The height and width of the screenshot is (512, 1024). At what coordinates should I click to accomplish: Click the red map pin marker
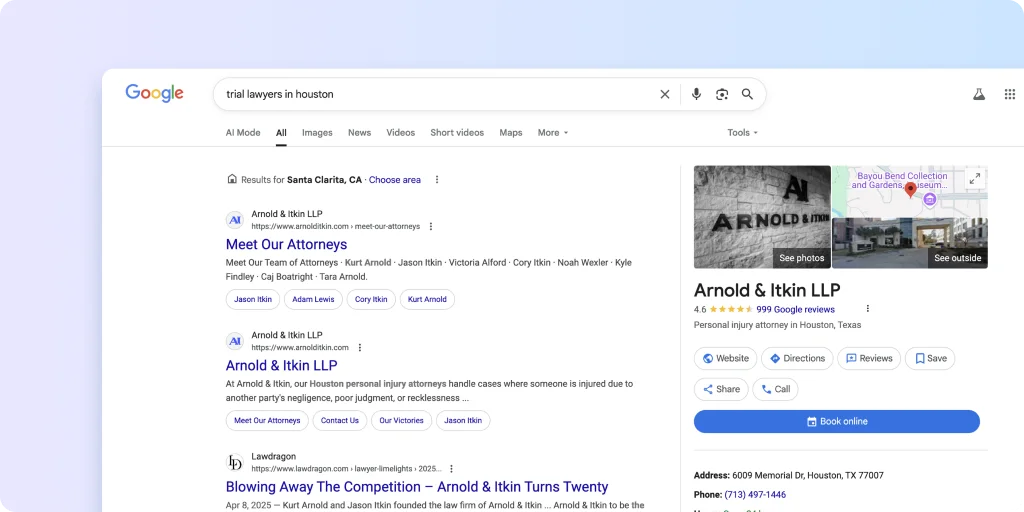910,190
